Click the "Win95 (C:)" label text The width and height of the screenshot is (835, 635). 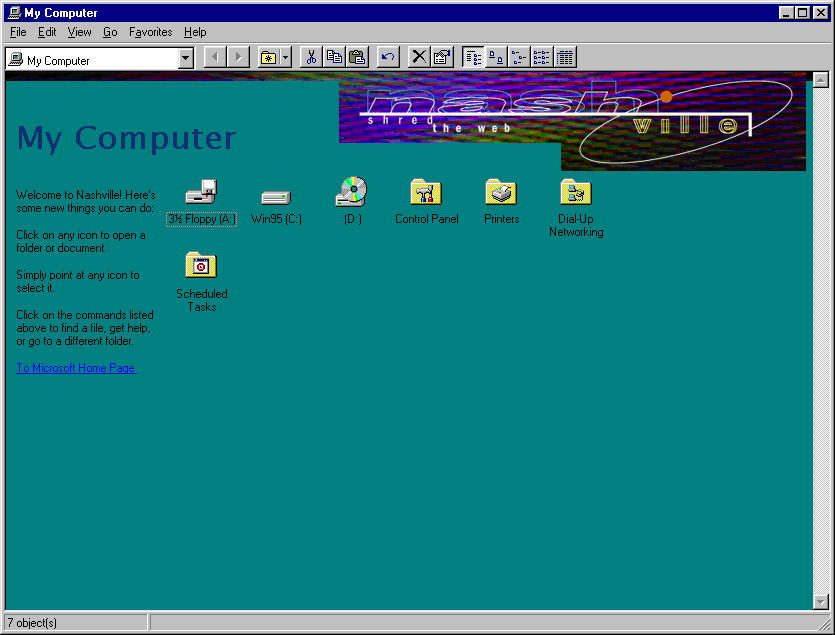pos(276,219)
